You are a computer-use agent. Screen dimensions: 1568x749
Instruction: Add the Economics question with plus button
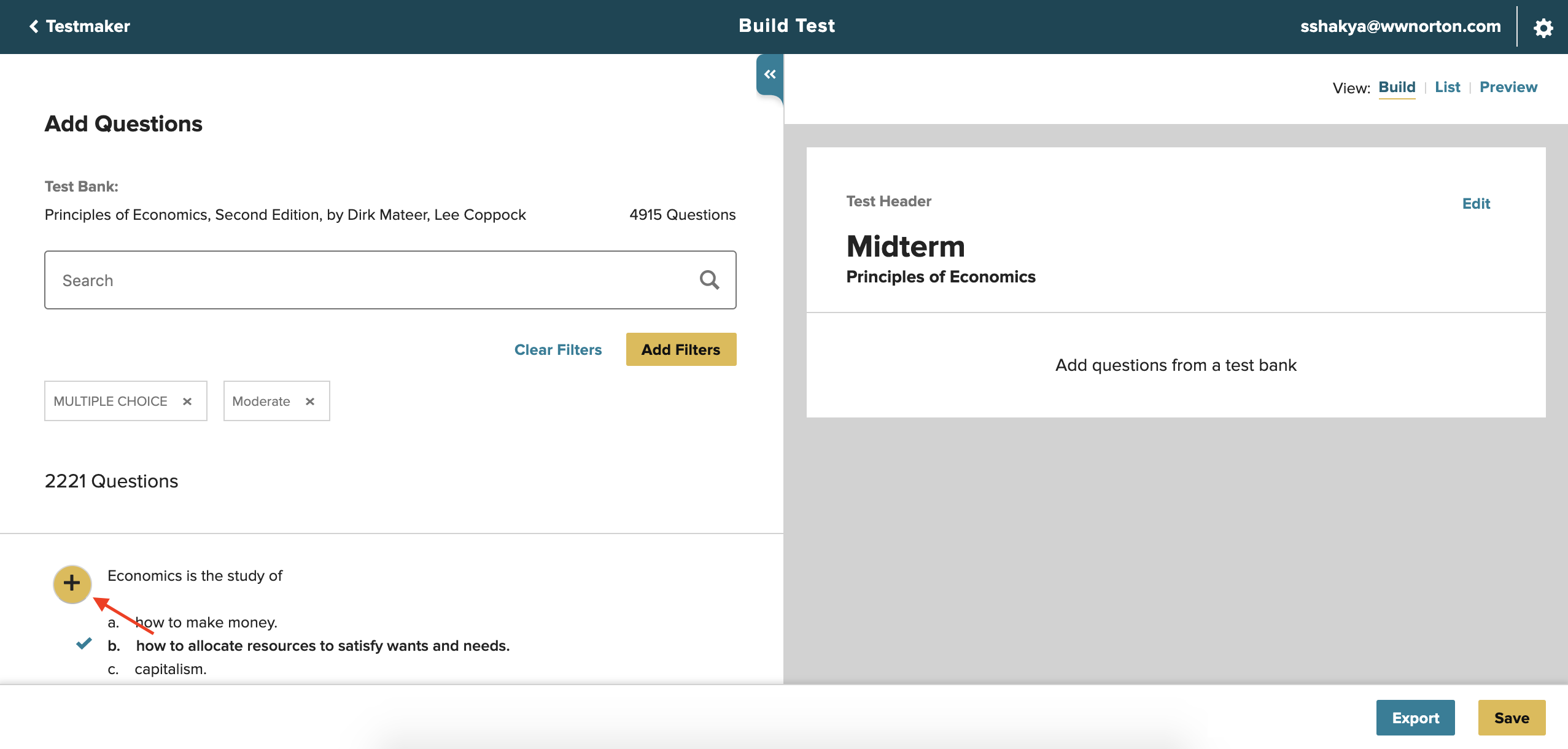point(72,583)
